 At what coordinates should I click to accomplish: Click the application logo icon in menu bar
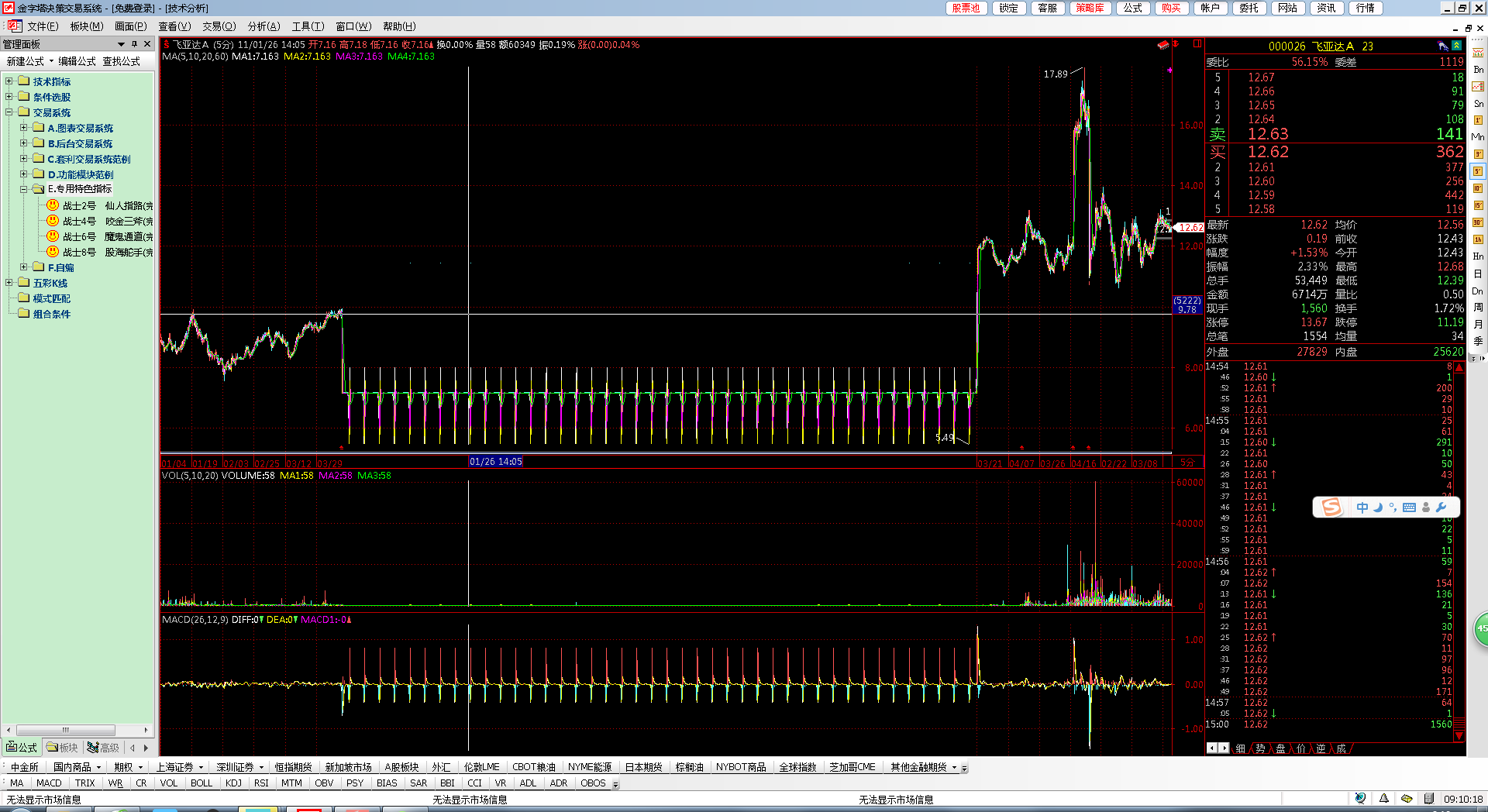13,26
